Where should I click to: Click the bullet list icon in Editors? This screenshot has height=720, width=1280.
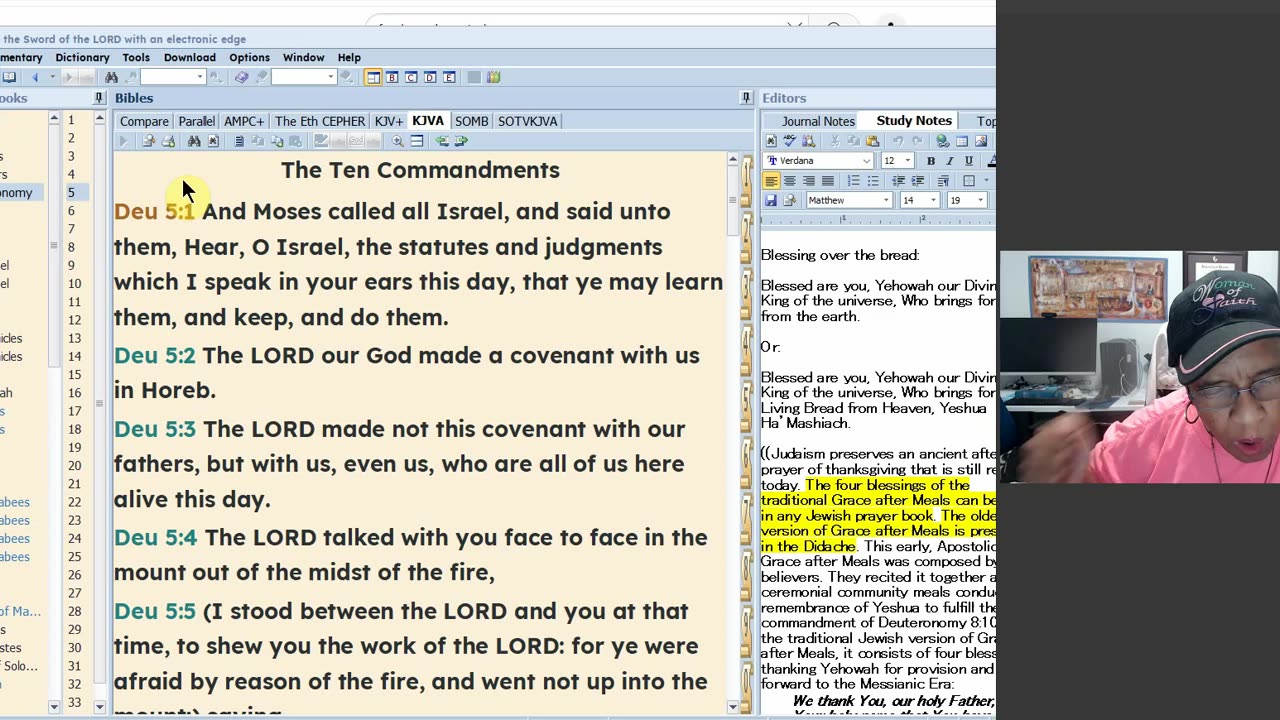(x=873, y=180)
